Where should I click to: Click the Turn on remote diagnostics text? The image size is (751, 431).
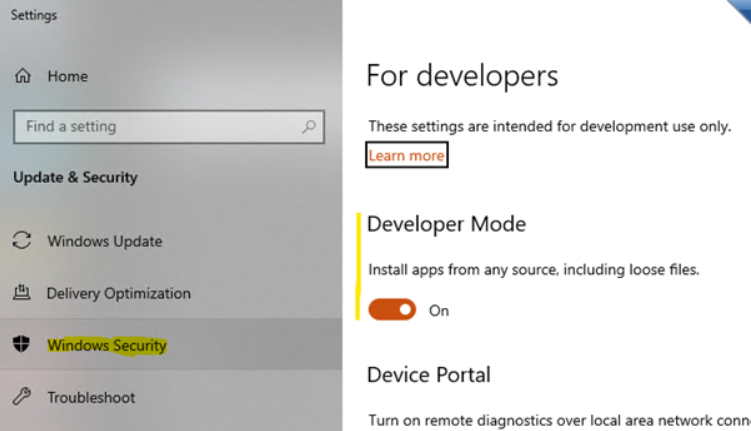click(559, 420)
